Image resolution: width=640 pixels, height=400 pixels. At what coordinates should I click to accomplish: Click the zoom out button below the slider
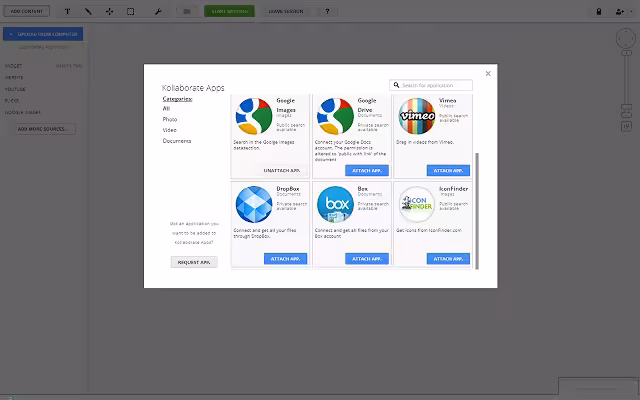627,115
